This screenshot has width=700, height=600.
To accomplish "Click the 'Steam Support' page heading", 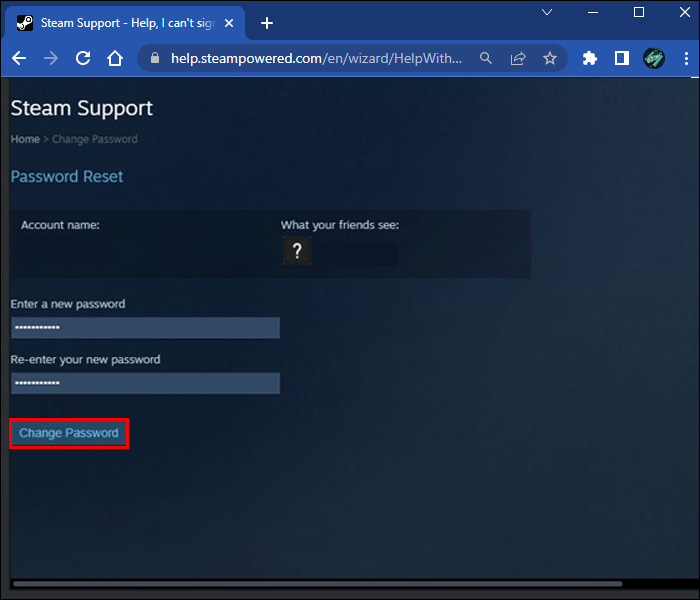I will (82, 108).
